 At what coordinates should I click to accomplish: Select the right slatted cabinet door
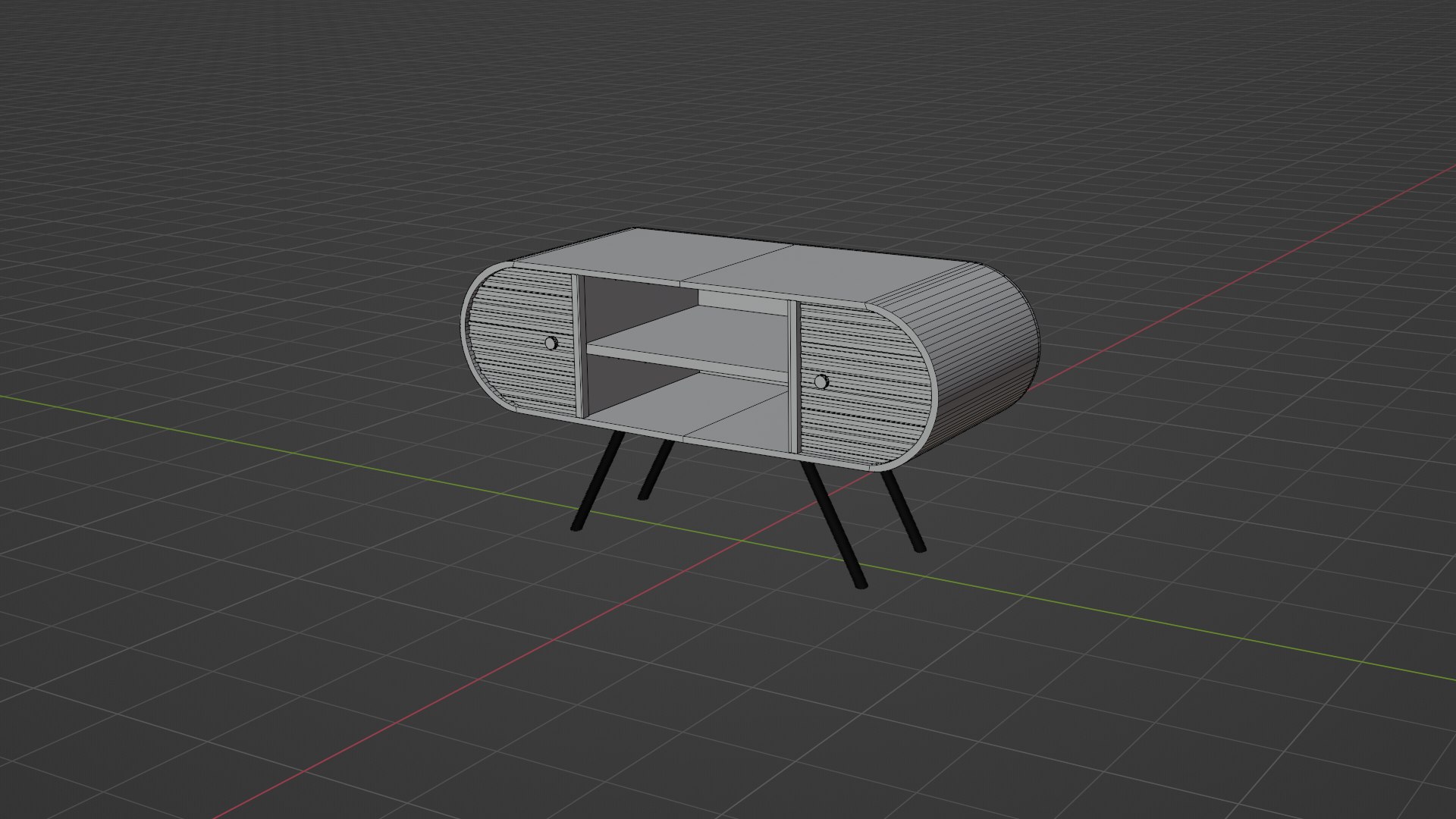[864, 383]
